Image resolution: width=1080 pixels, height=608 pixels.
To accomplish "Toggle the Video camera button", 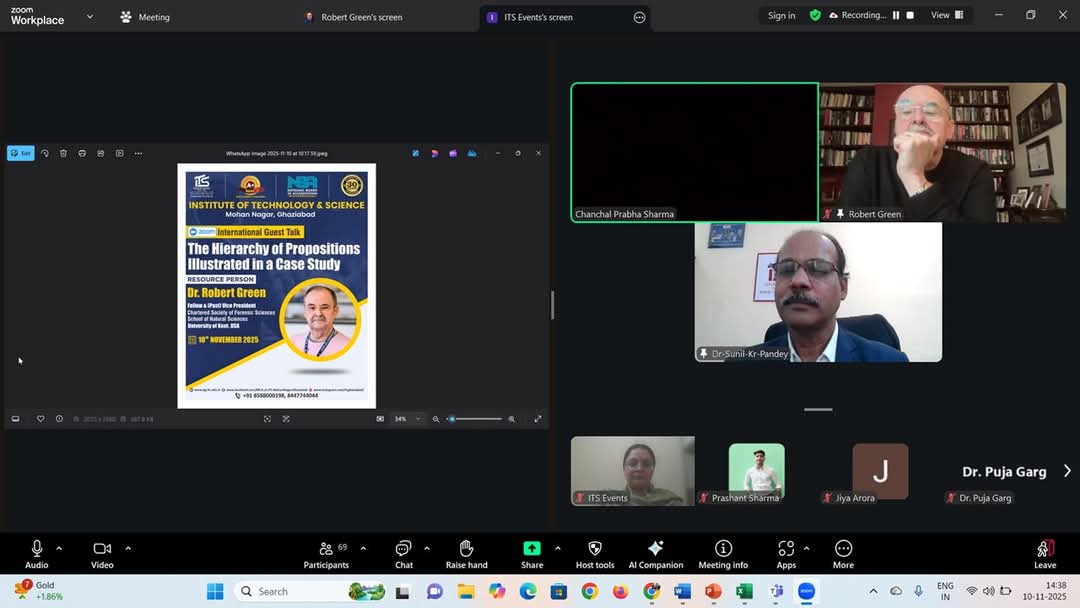I will (102, 553).
